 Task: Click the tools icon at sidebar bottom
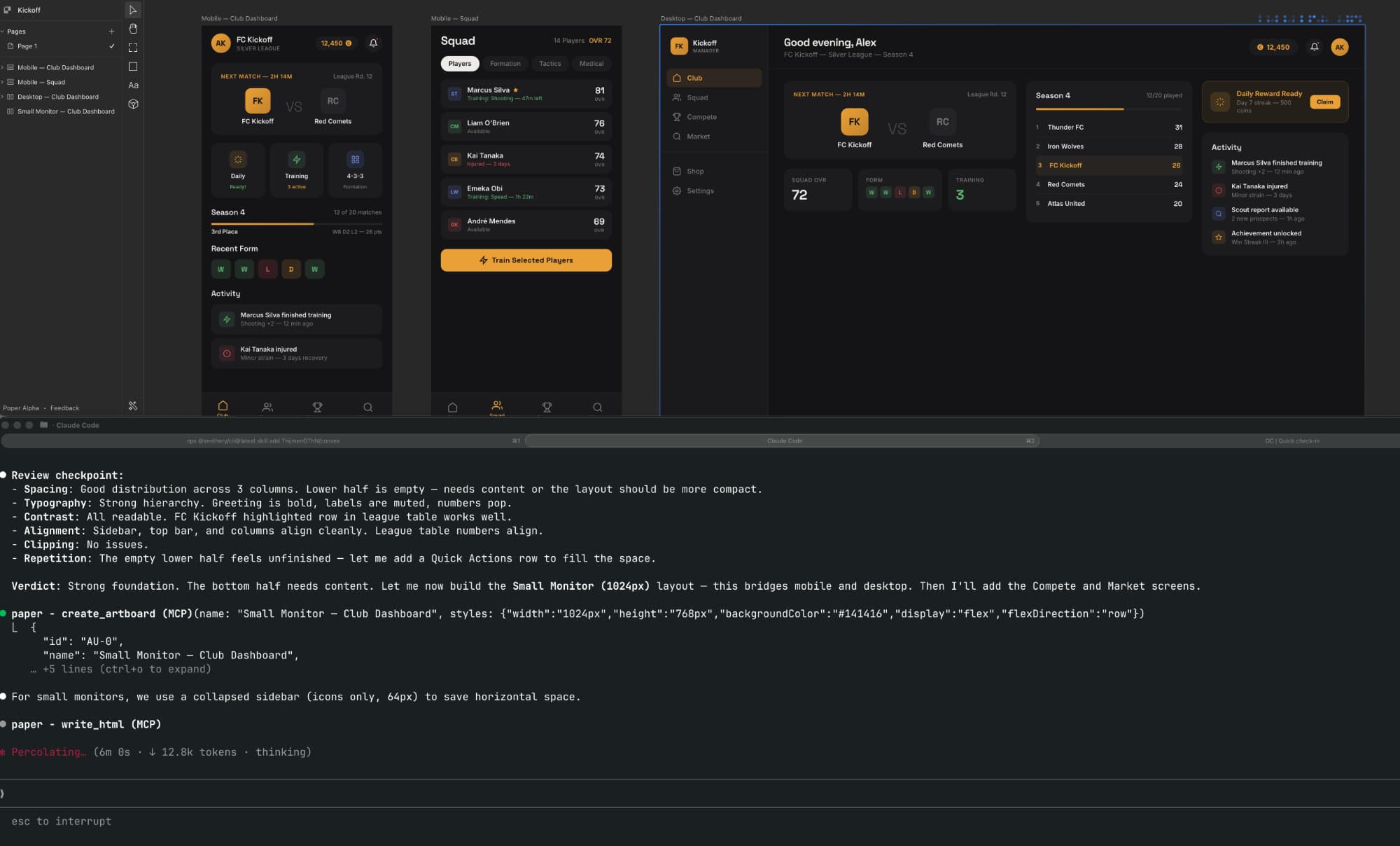tap(133, 406)
